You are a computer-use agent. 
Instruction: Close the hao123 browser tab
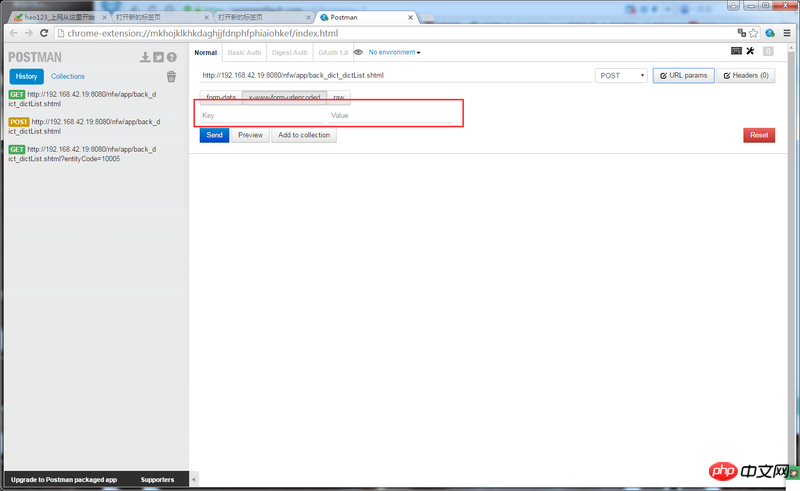click(x=105, y=17)
